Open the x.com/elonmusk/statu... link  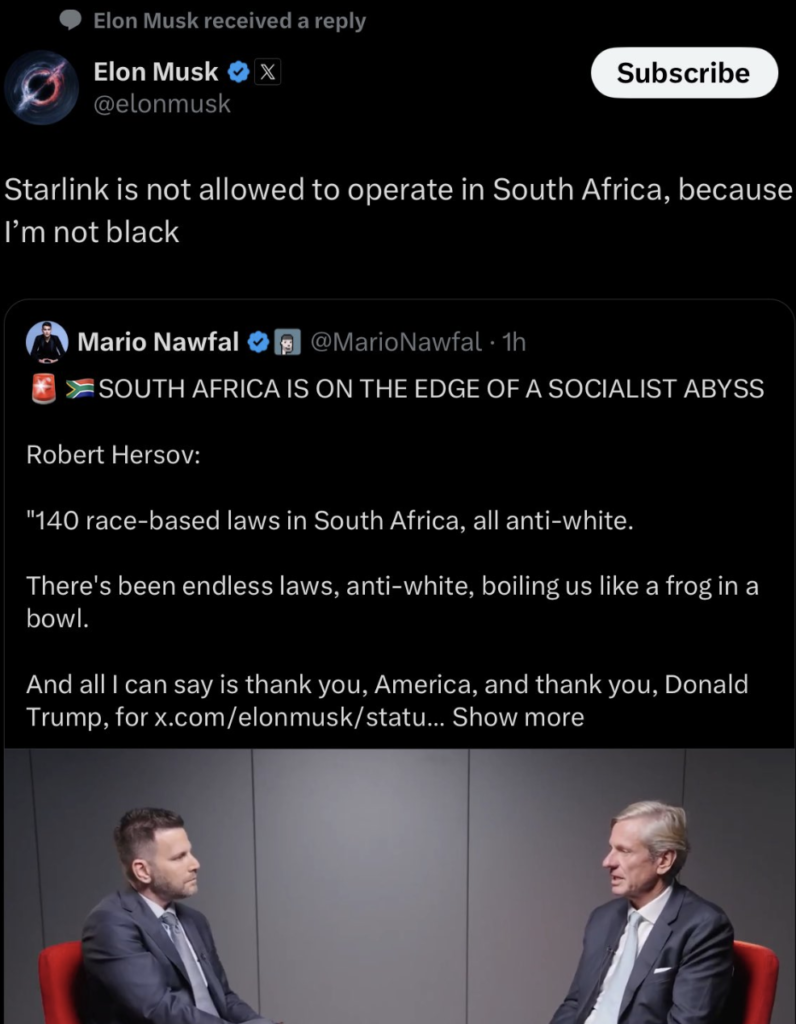point(298,717)
